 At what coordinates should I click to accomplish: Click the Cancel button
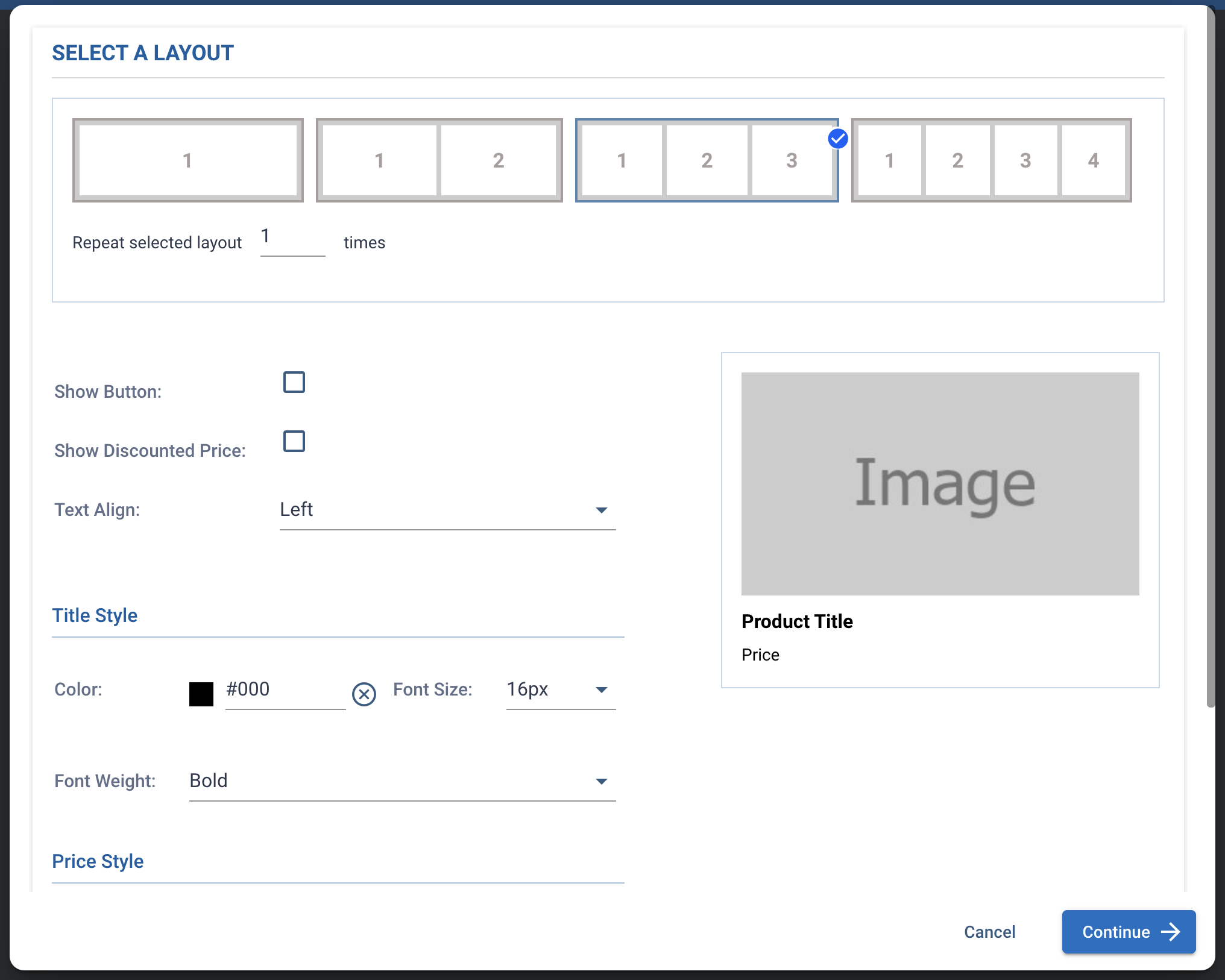point(989,932)
